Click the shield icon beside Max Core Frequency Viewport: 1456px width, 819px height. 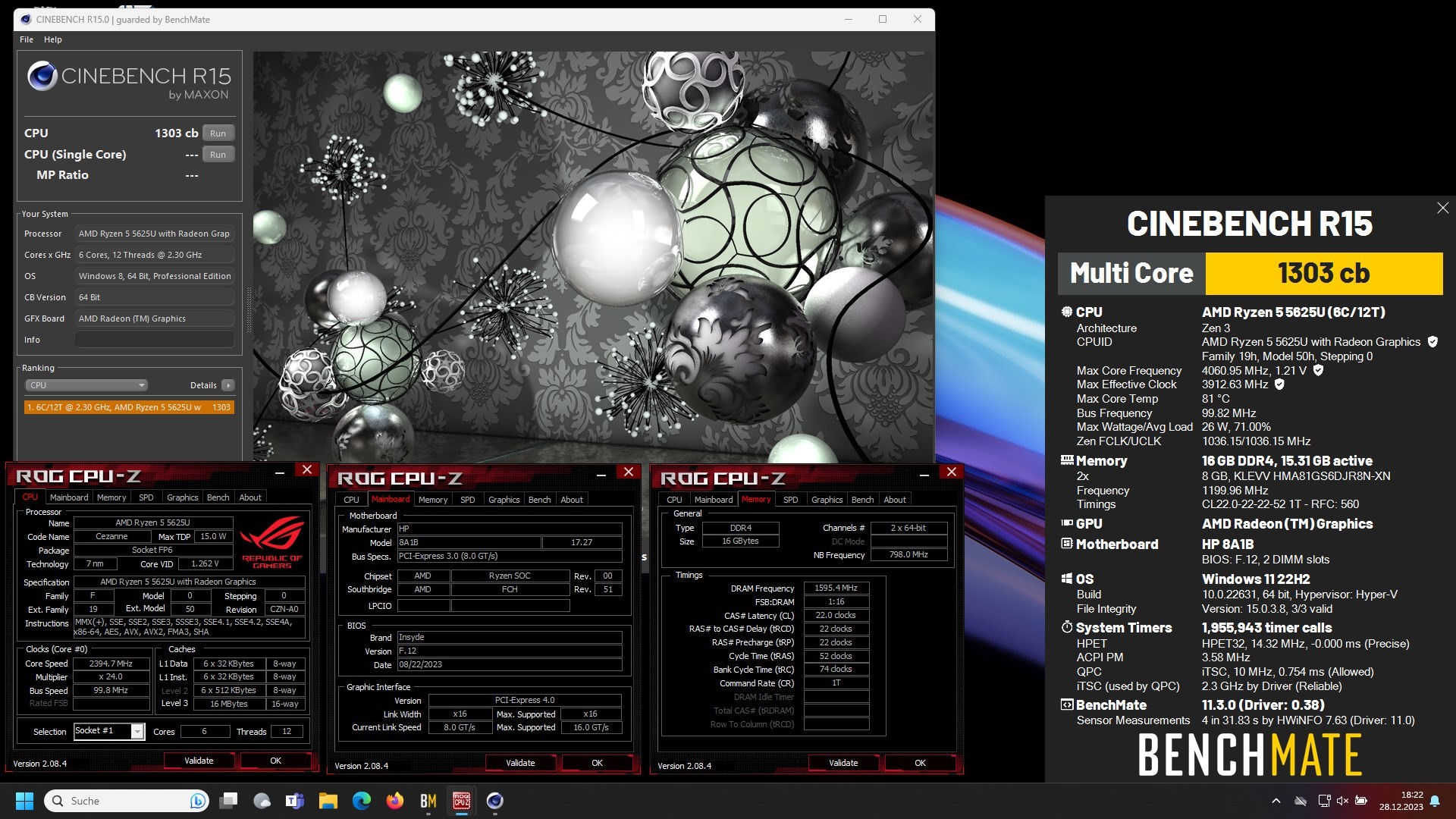[x=1318, y=371]
